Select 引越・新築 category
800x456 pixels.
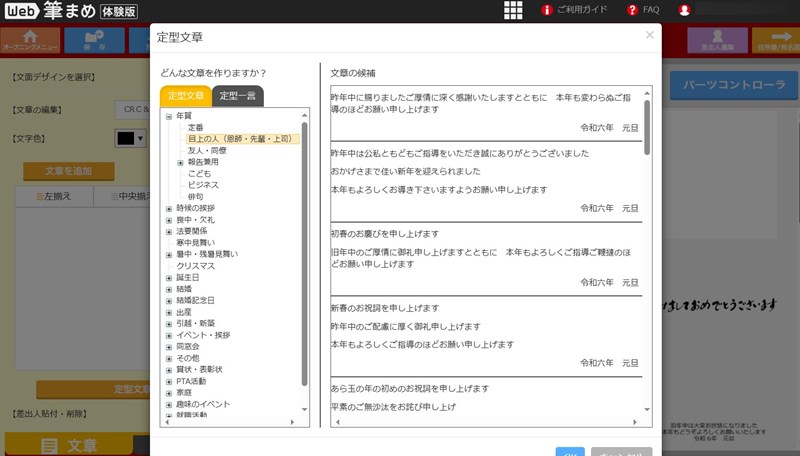[195, 323]
